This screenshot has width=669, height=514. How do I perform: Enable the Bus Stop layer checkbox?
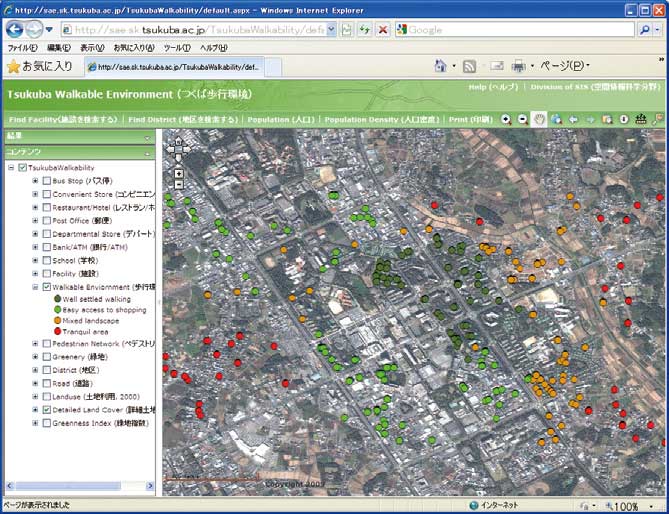pos(47,181)
